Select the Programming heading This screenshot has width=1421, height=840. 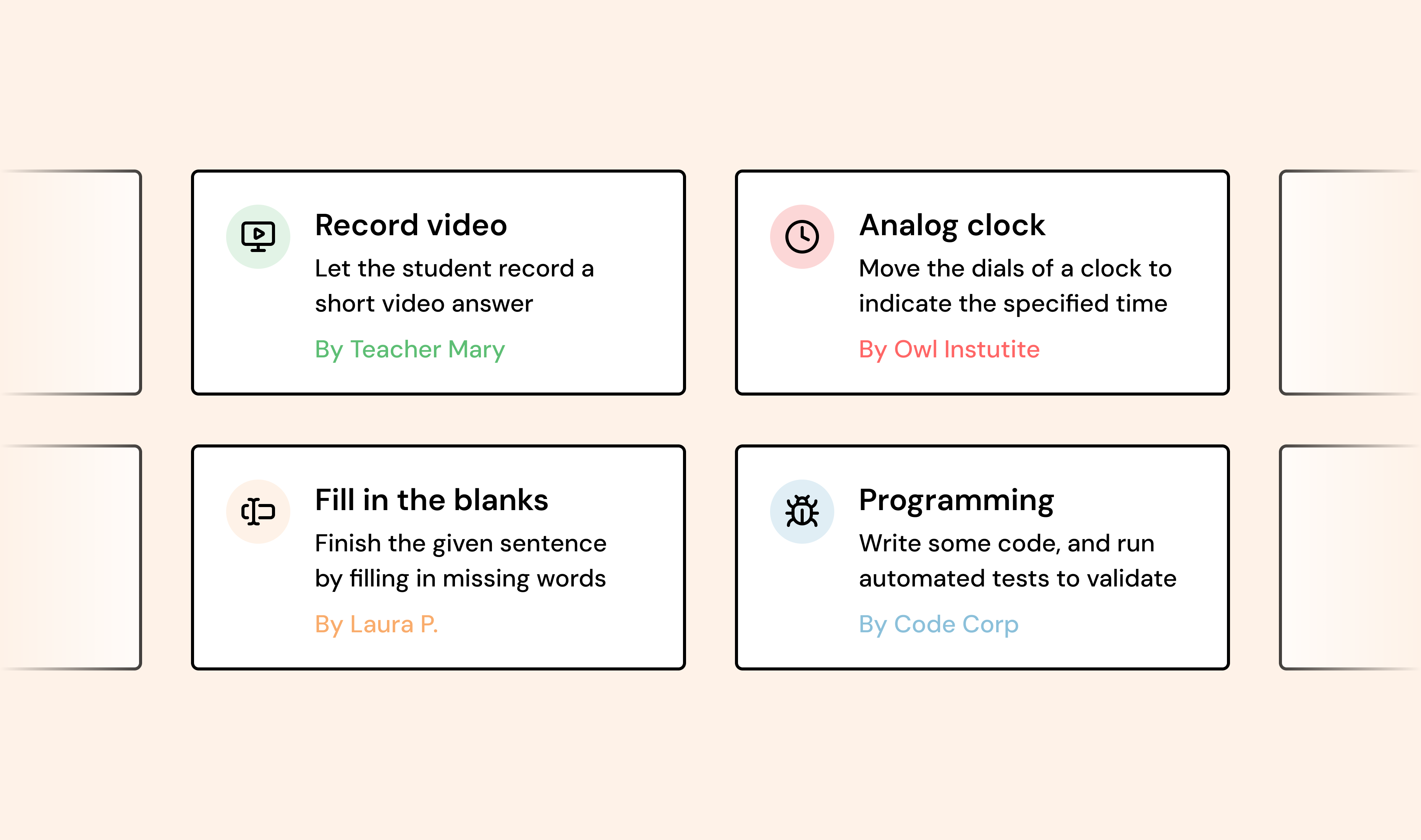[x=956, y=501]
